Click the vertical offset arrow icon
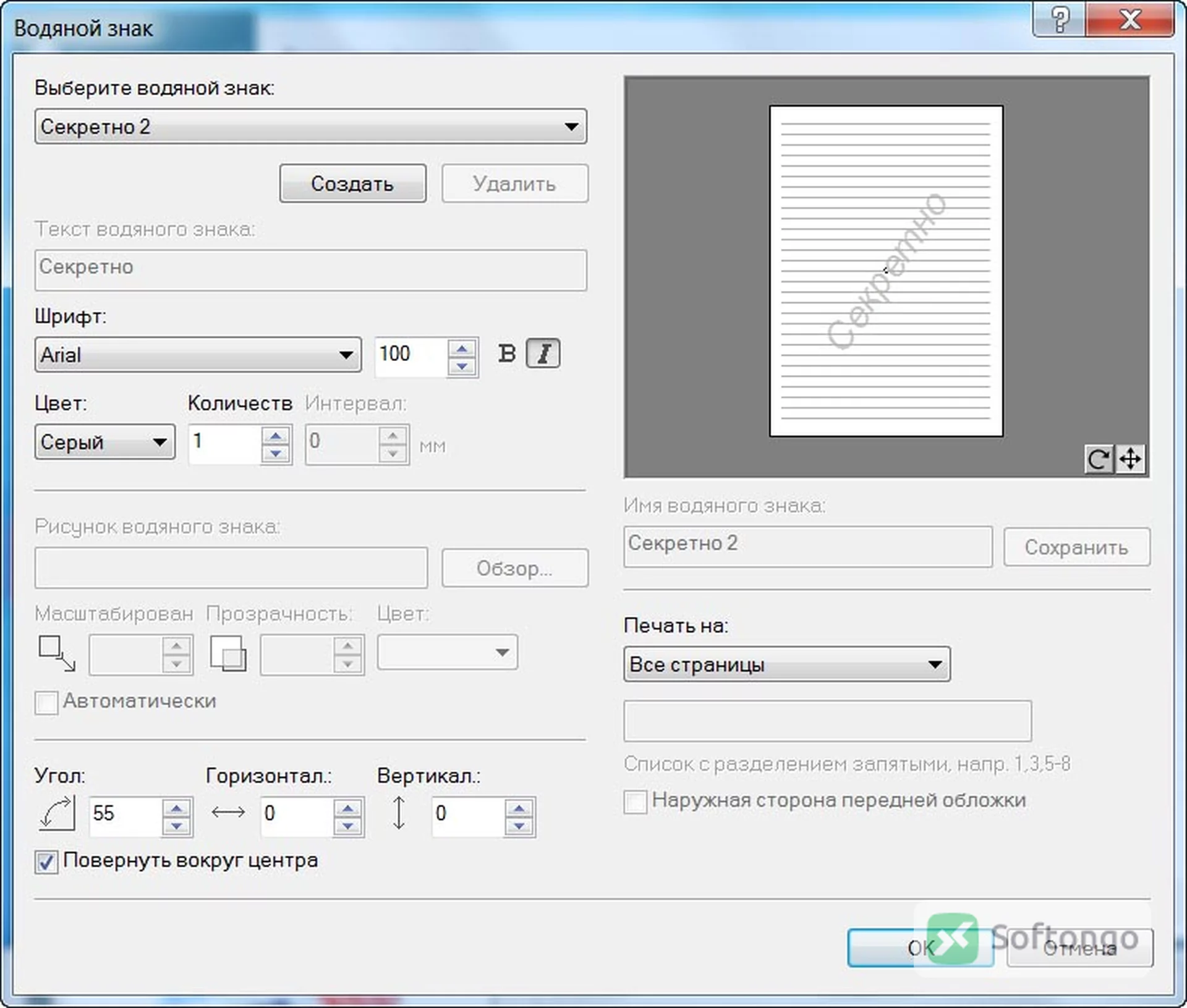The image size is (1187, 1008). (399, 813)
